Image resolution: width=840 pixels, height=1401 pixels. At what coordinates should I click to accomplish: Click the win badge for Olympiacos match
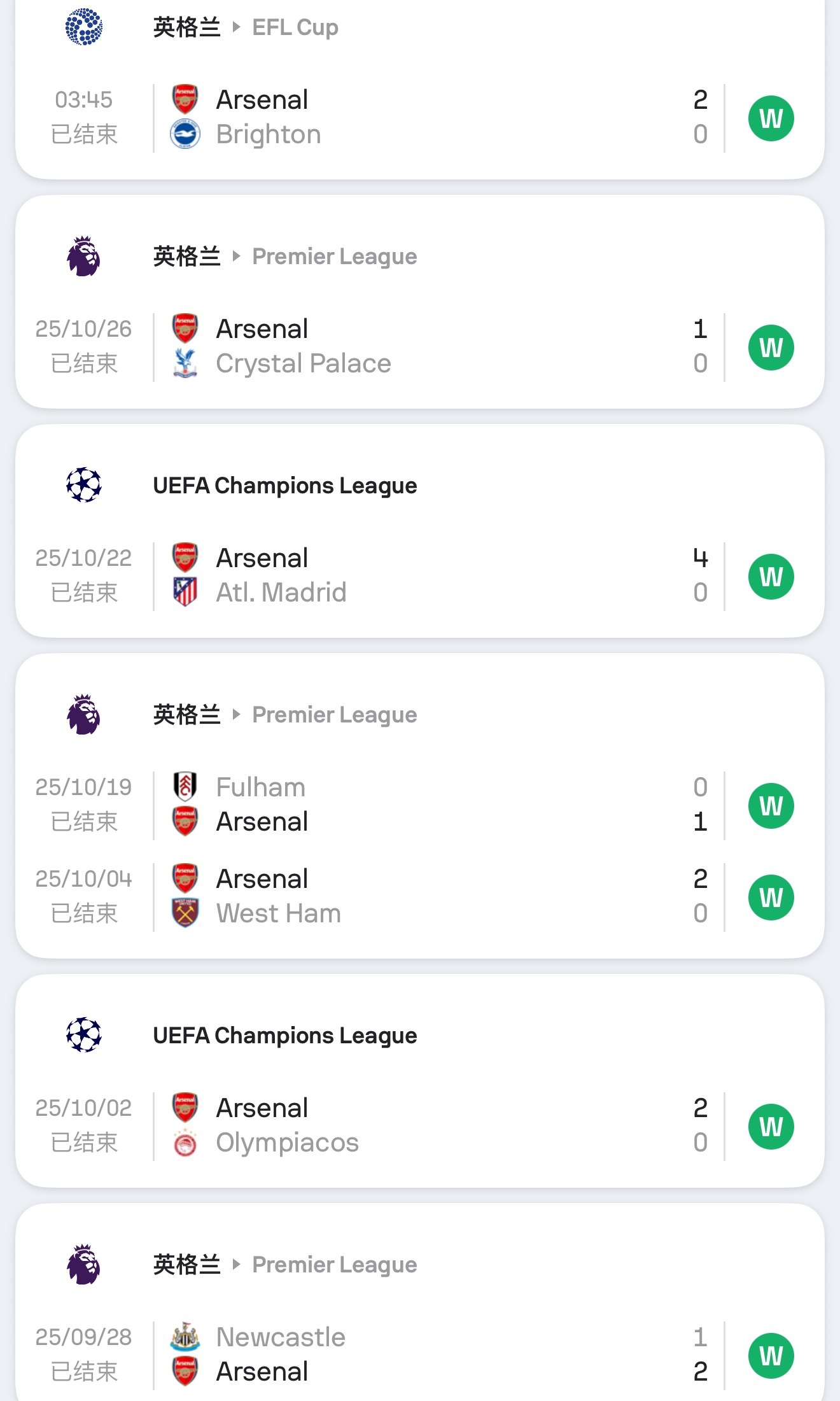click(771, 1127)
